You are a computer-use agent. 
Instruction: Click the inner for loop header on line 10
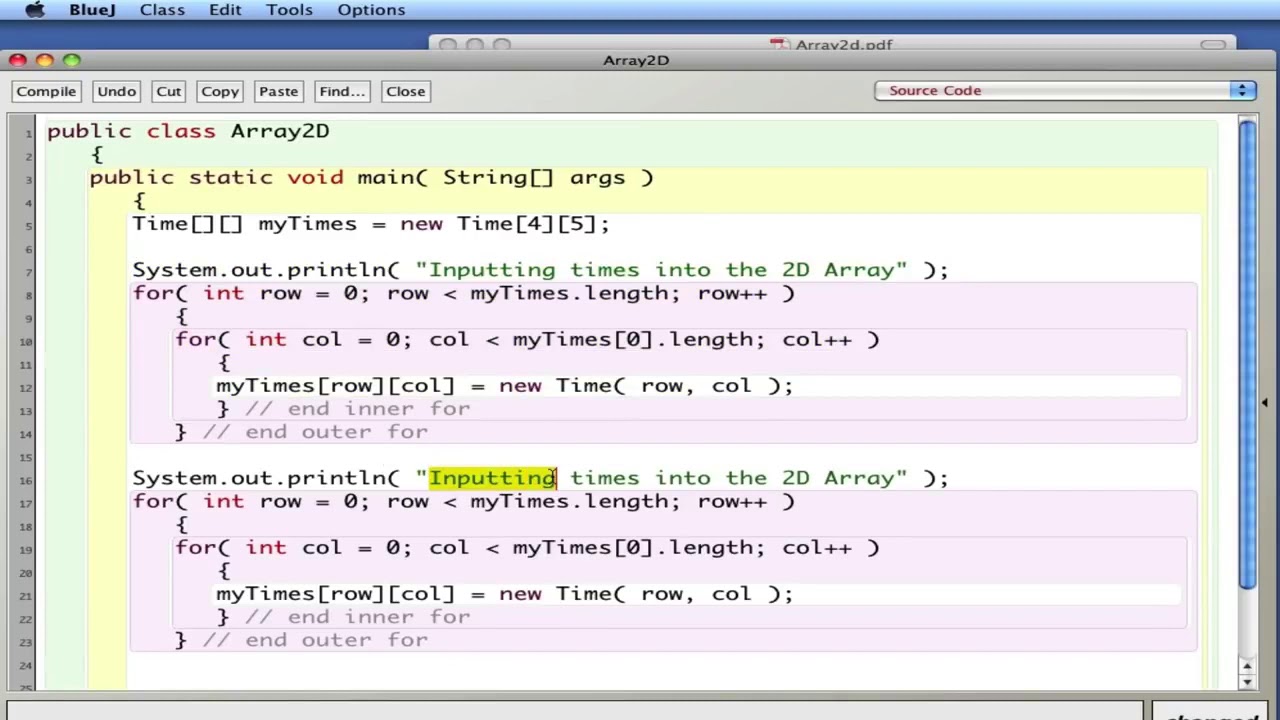coord(528,339)
